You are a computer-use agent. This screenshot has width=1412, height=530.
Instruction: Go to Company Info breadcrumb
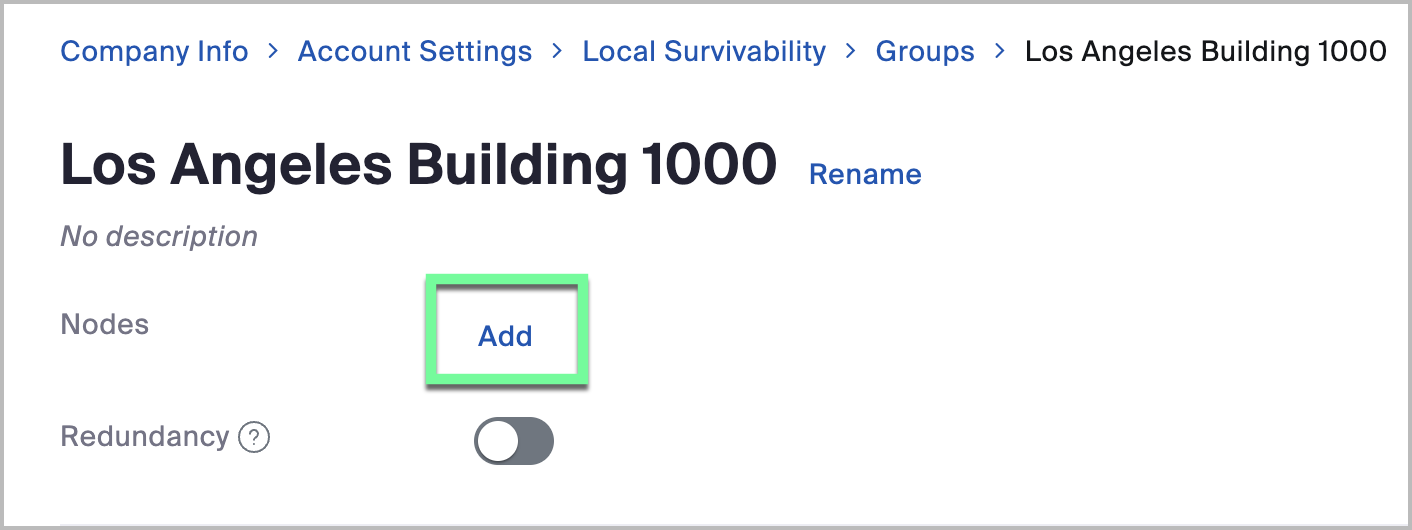154,51
